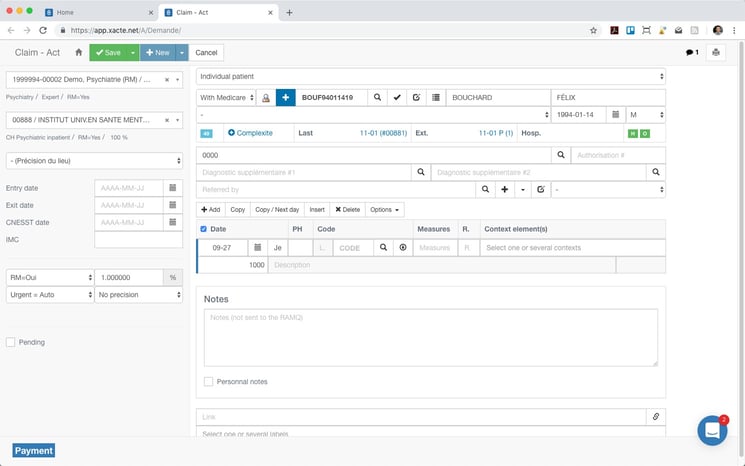Open the Urgent = Auto dropdown

(x=50, y=295)
